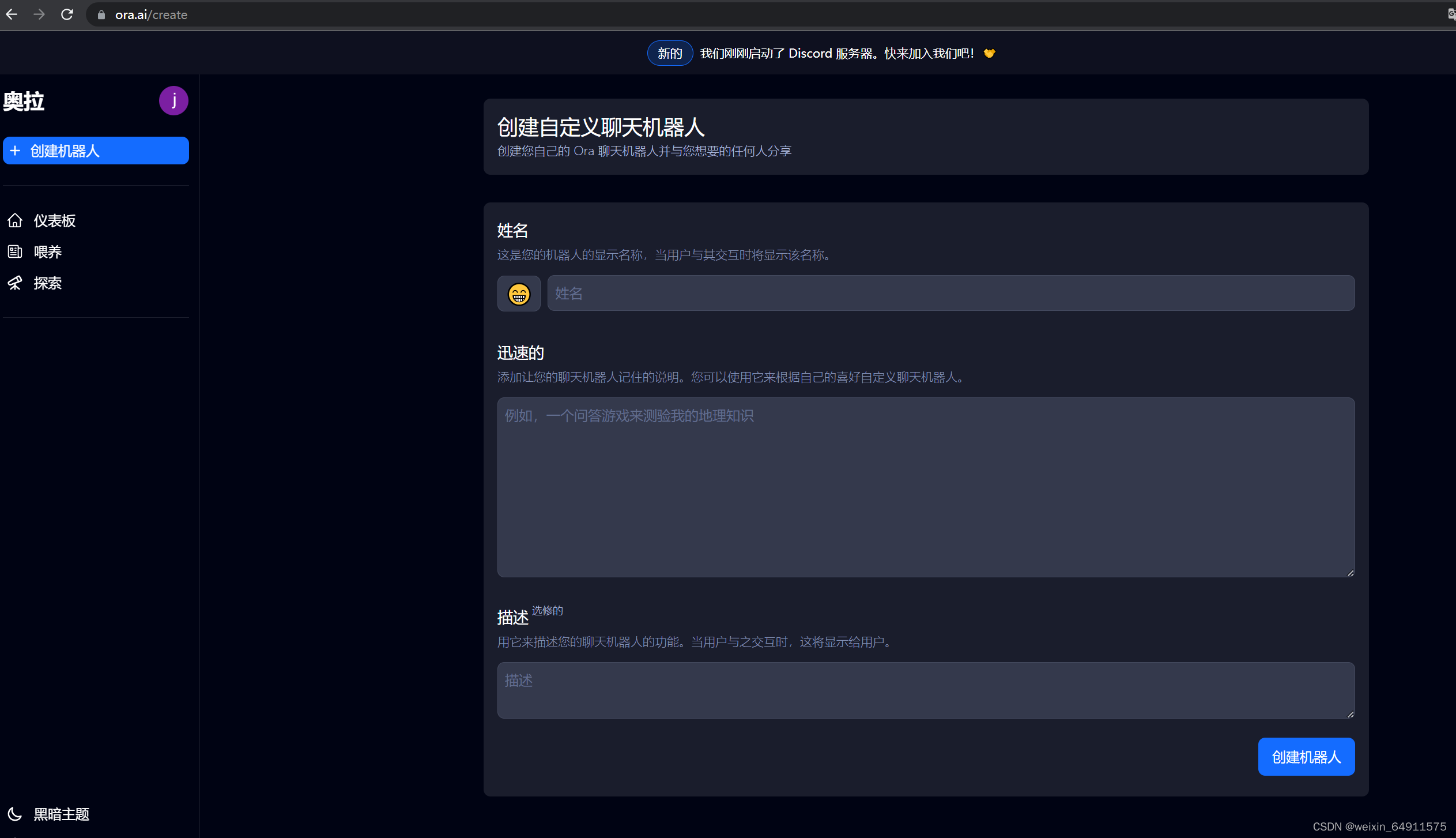This screenshot has height=838, width=1456.
Task: Click the moon icon at bottom left
Action: [x=15, y=814]
